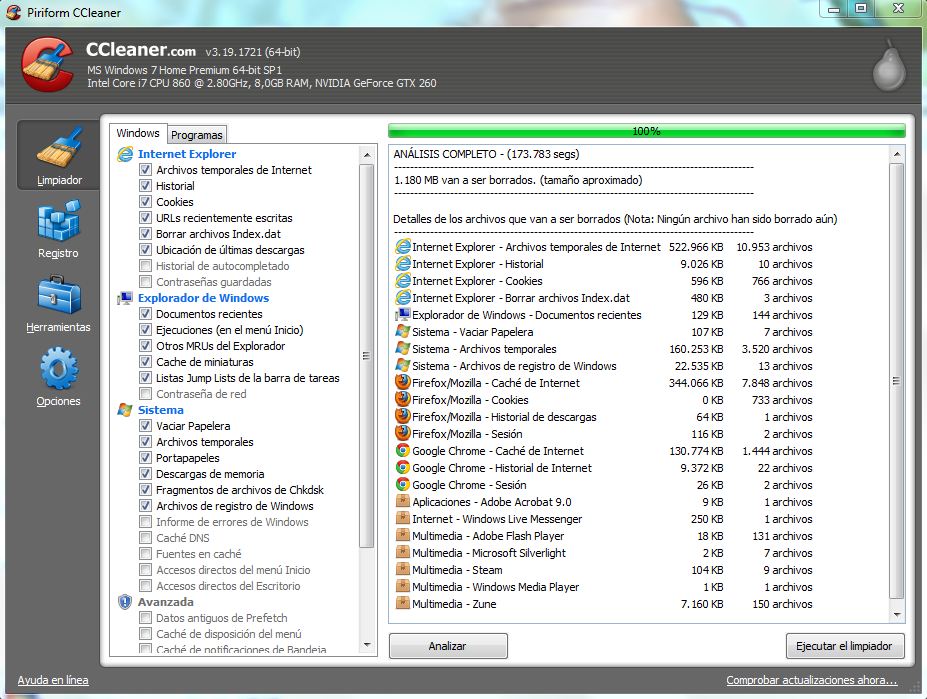
Task: Select Sistema - Archivos de registro de Windows row
Action: click(x=603, y=365)
